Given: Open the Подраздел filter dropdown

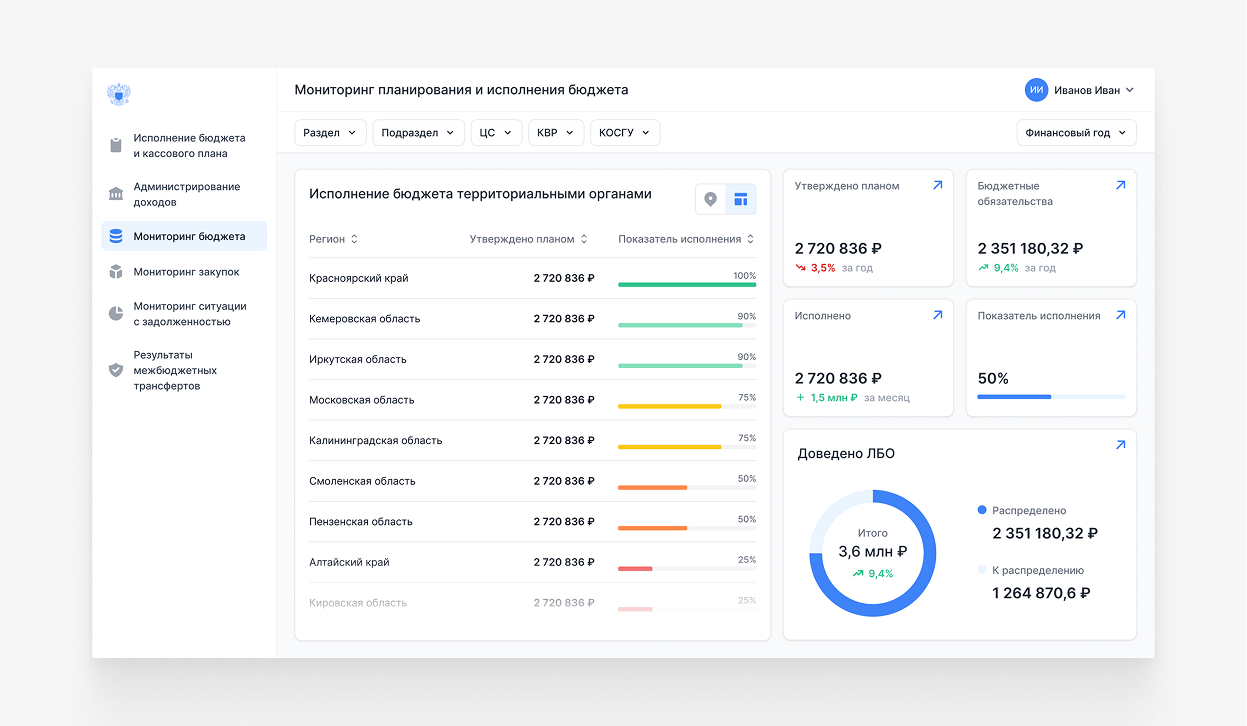Looking at the screenshot, I should pos(418,133).
